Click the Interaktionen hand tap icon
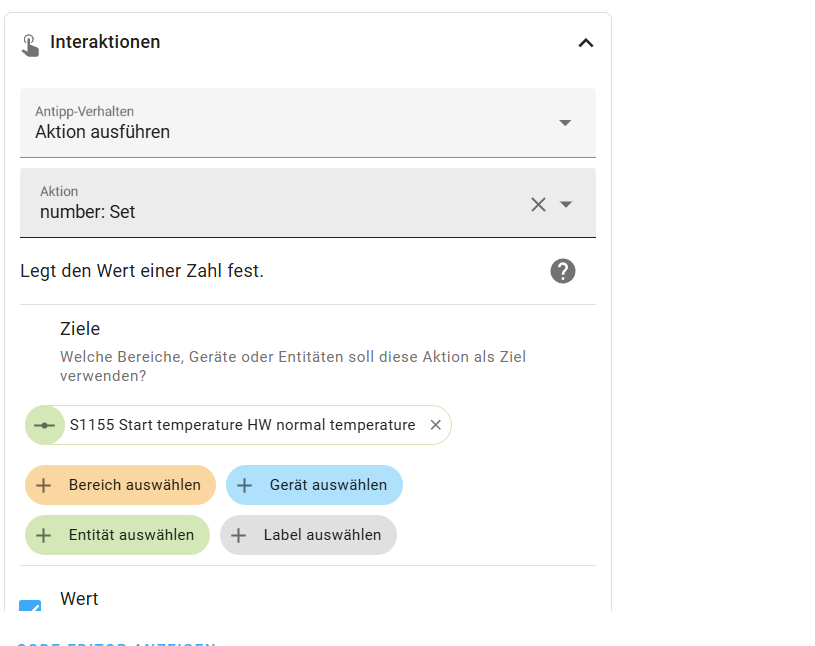This screenshot has width=815, height=646. coord(30,44)
